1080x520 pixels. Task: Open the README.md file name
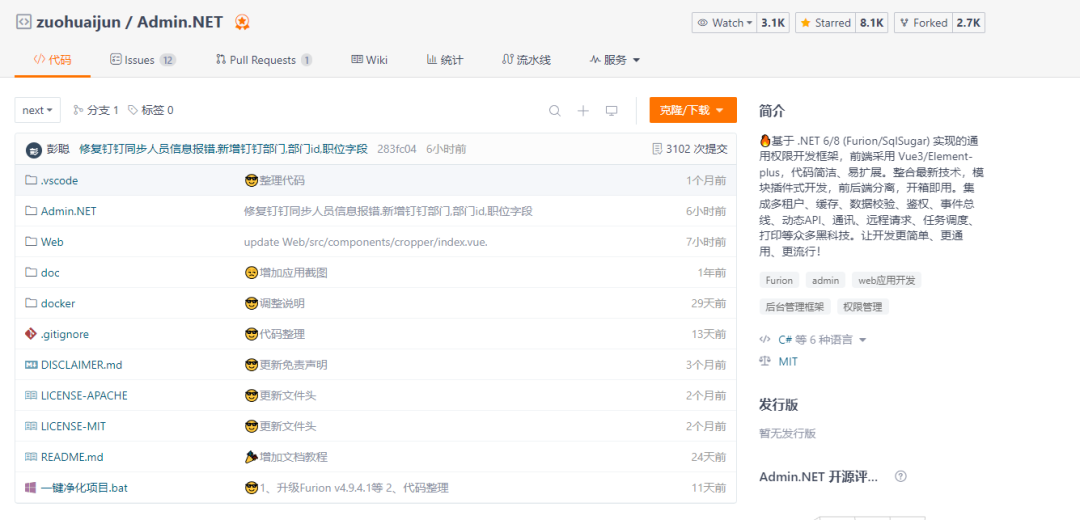pyautogui.click(x=72, y=457)
